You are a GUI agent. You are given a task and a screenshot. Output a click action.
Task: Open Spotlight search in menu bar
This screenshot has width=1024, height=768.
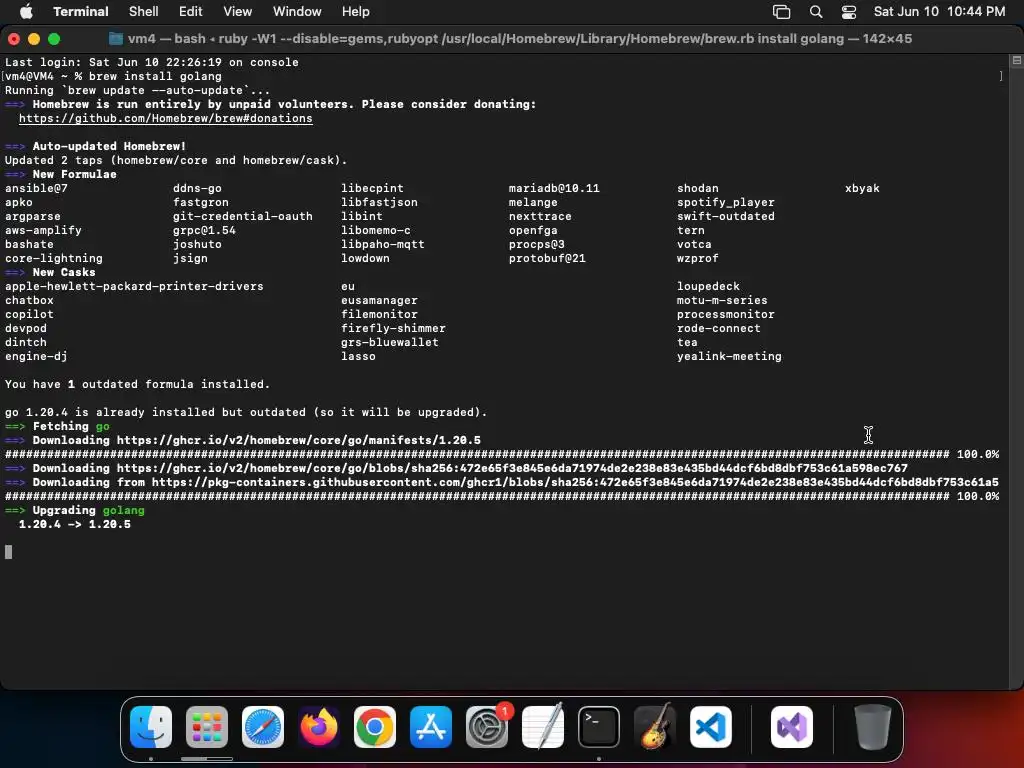pos(816,11)
